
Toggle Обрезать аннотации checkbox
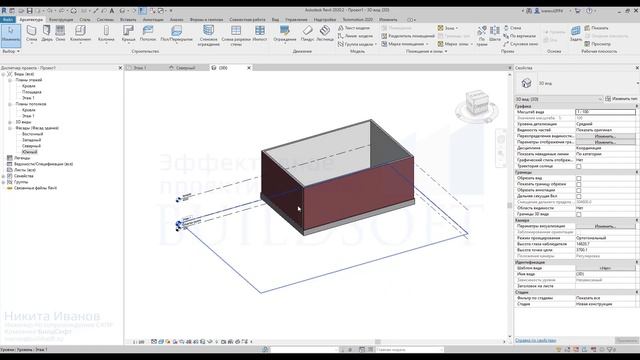[578, 190]
